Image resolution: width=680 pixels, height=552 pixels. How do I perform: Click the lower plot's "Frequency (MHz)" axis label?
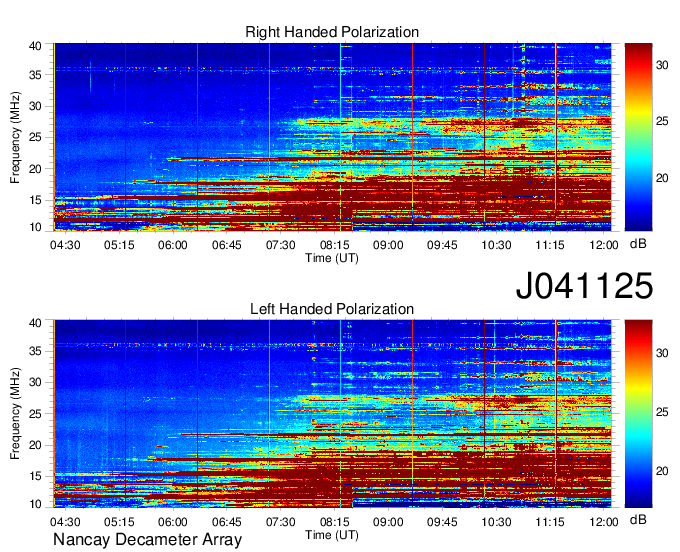[x=15, y=414]
